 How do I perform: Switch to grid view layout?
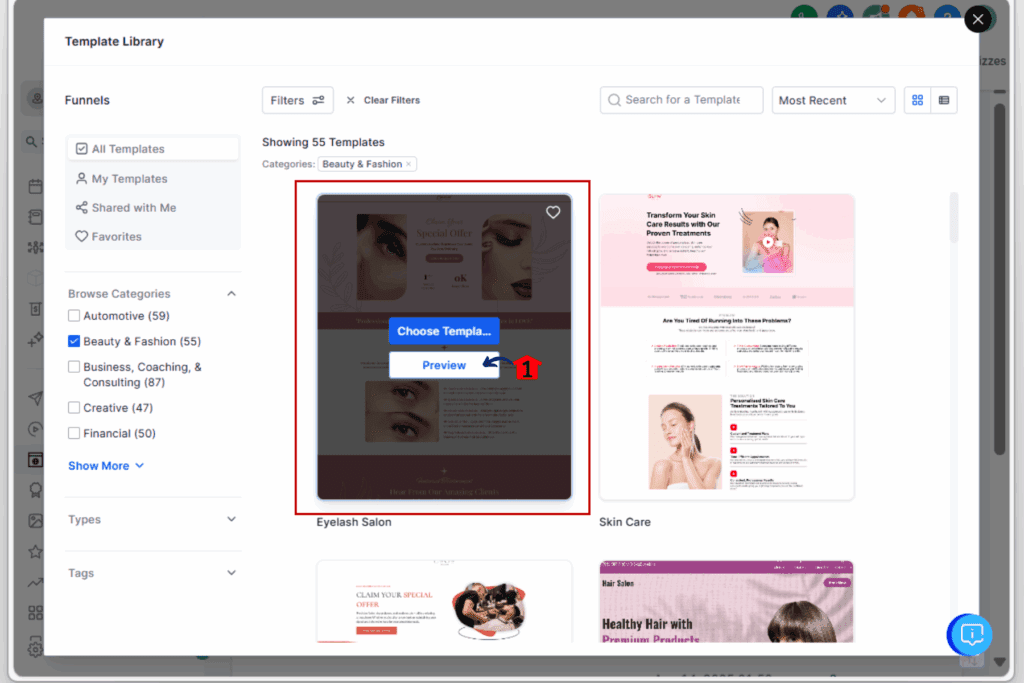(918, 100)
